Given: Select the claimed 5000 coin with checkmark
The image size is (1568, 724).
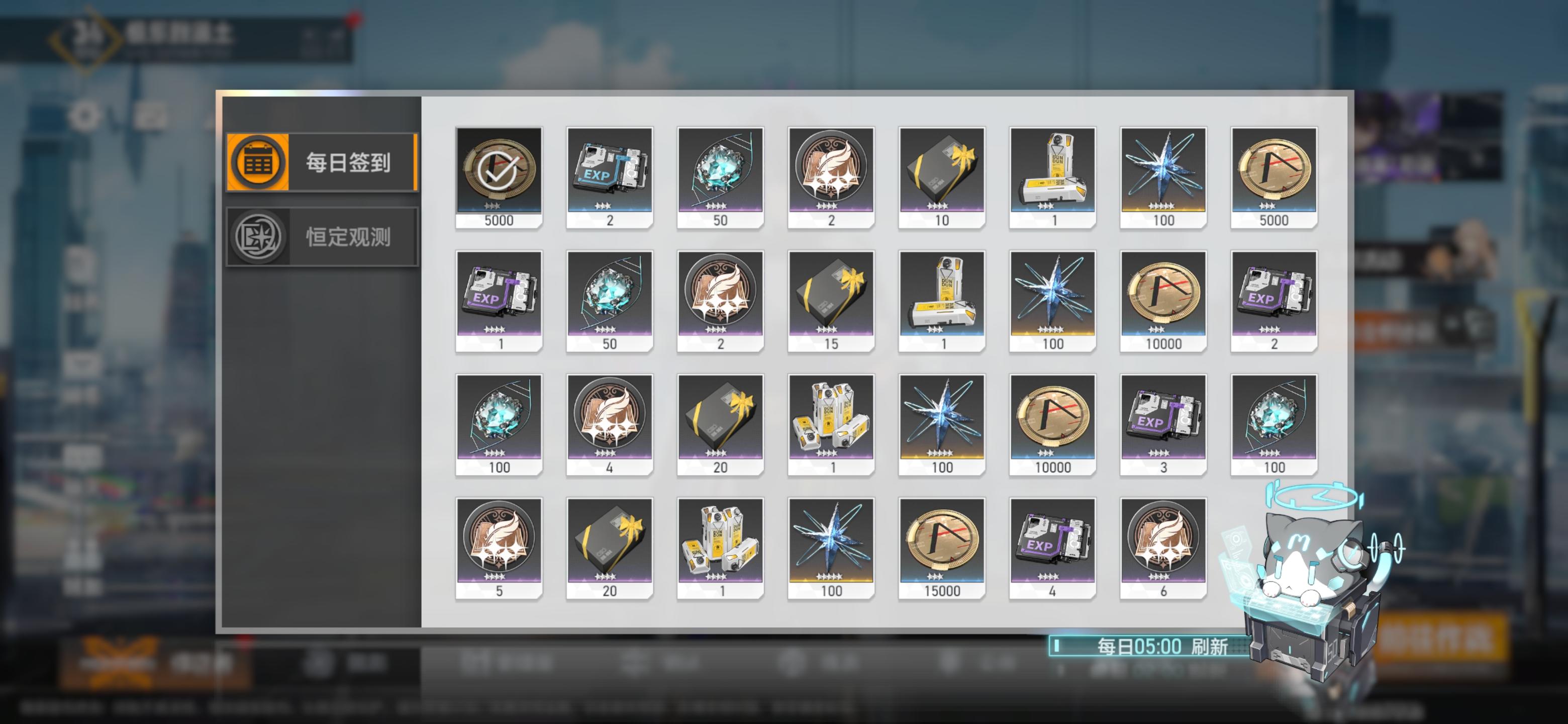Looking at the screenshot, I should point(499,178).
